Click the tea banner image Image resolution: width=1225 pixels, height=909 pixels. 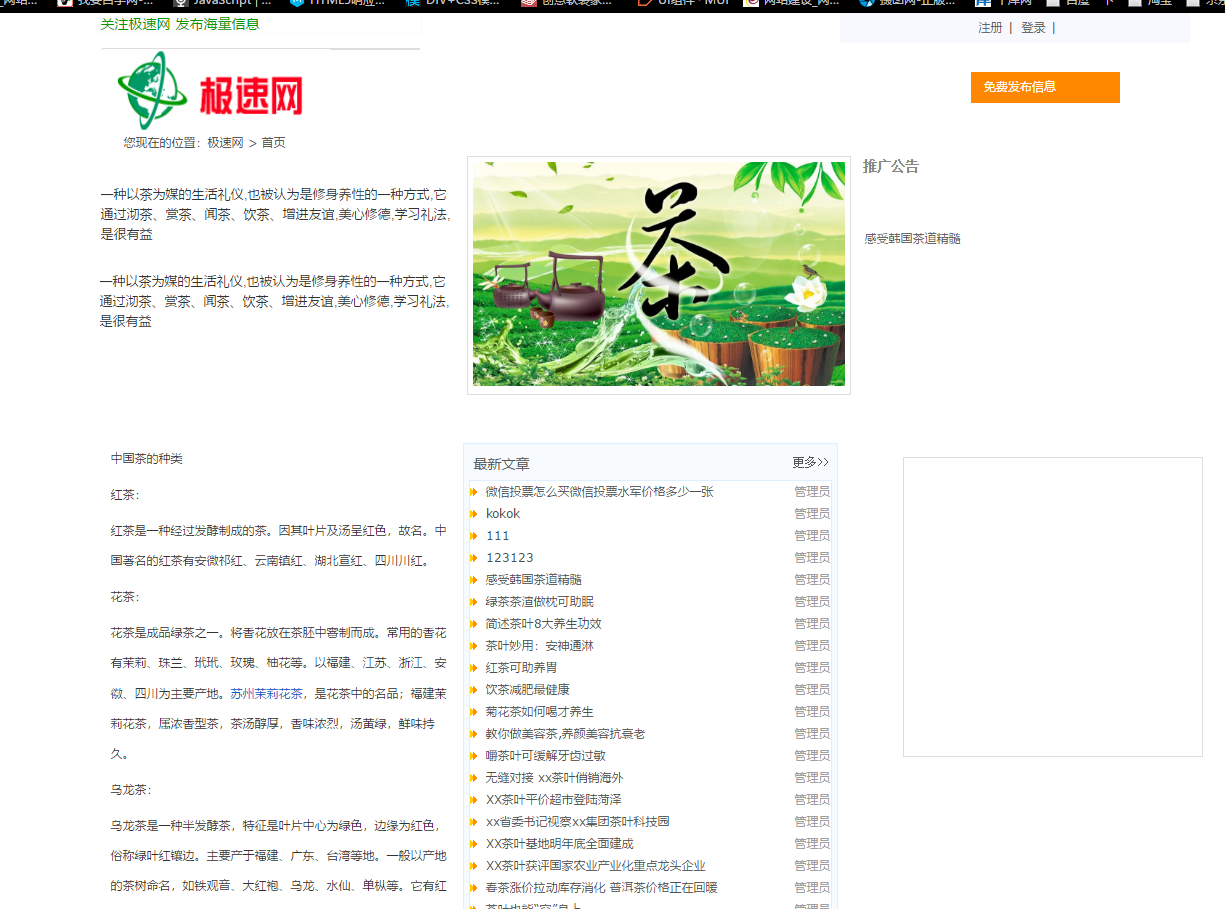click(x=658, y=274)
